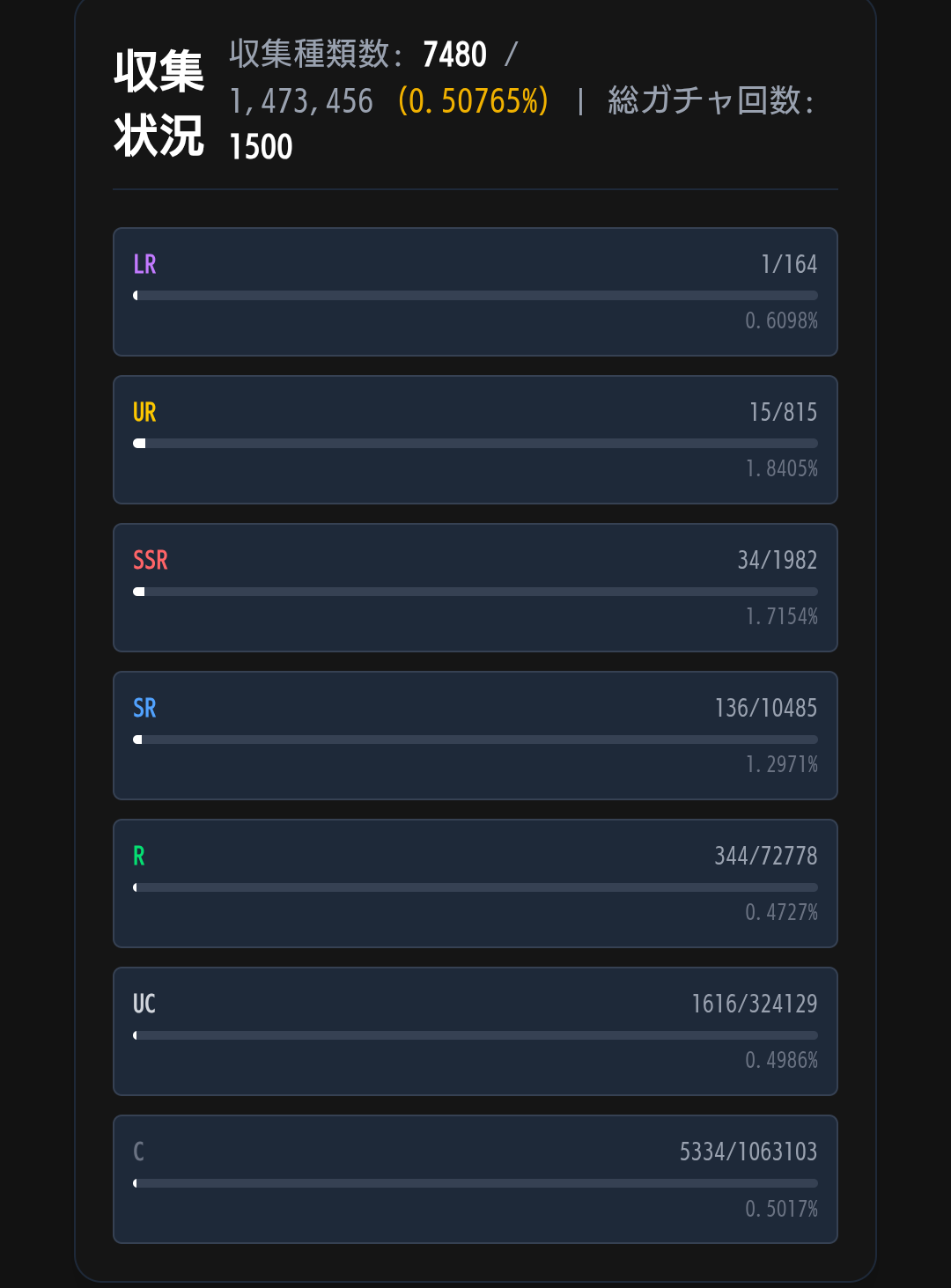Click the UC percentage 0.4986%
The image size is (951, 1288).
pyautogui.click(x=782, y=1060)
